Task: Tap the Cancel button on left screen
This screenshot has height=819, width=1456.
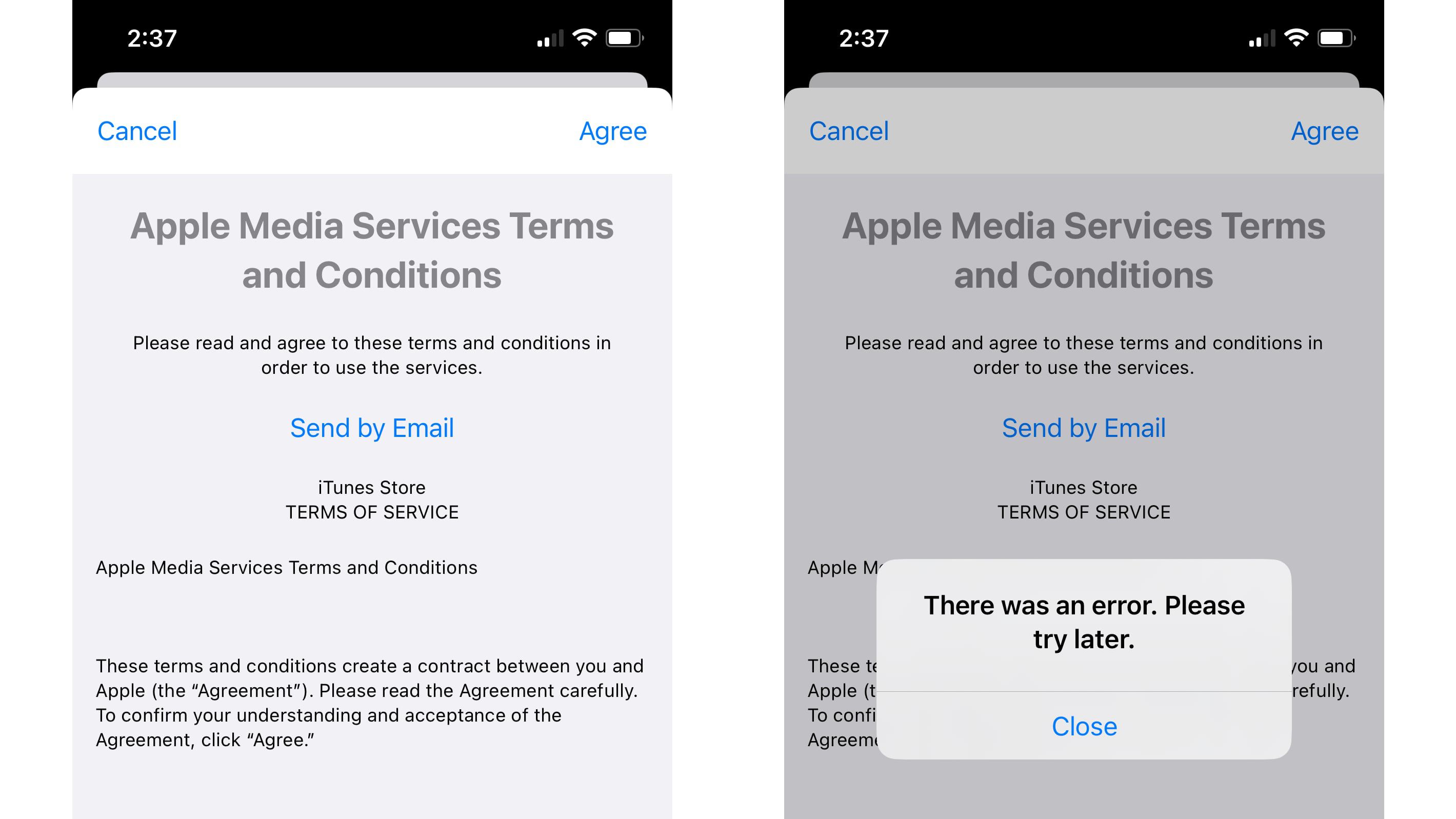Action: (138, 131)
